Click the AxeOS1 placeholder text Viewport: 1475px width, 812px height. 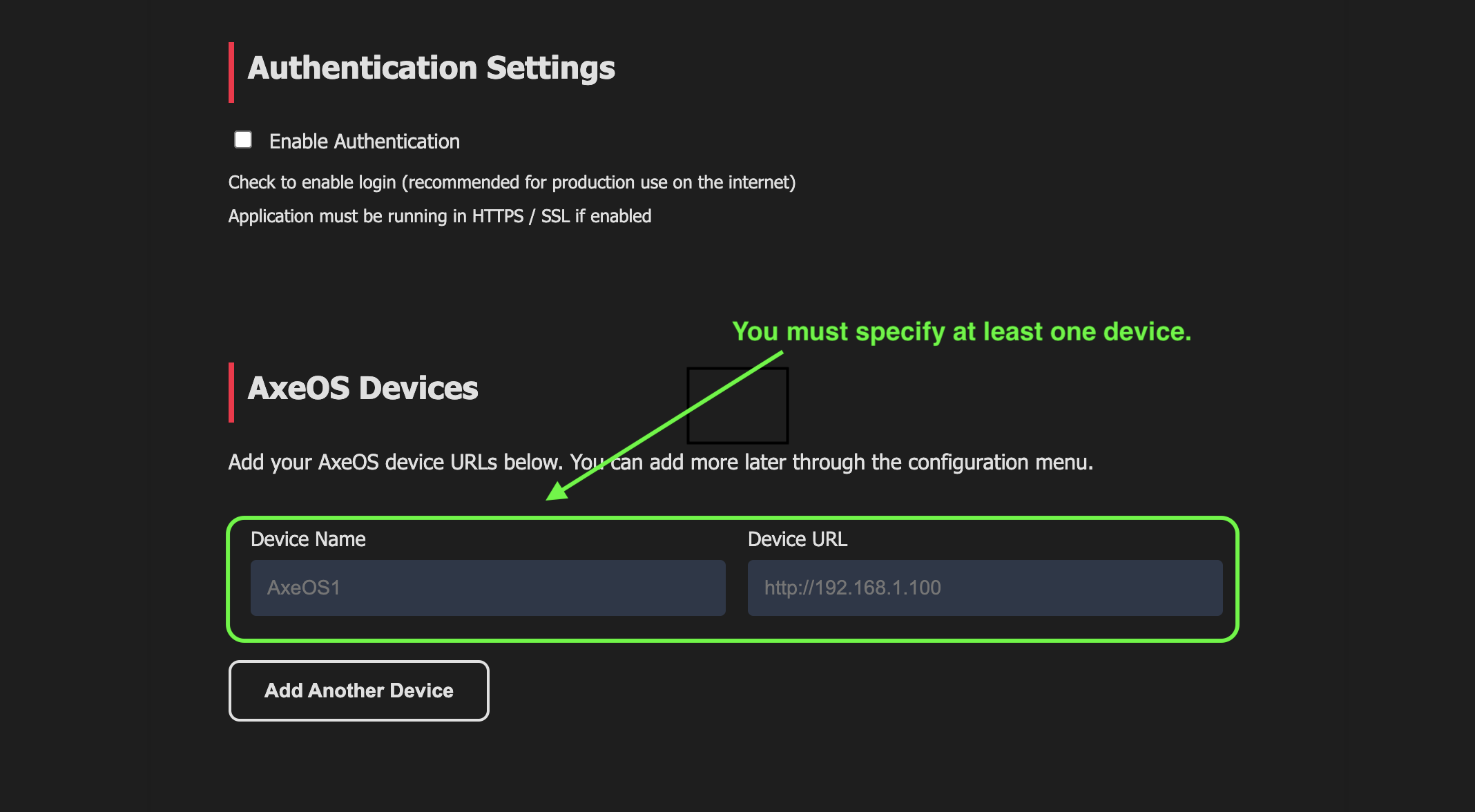click(304, 588)
